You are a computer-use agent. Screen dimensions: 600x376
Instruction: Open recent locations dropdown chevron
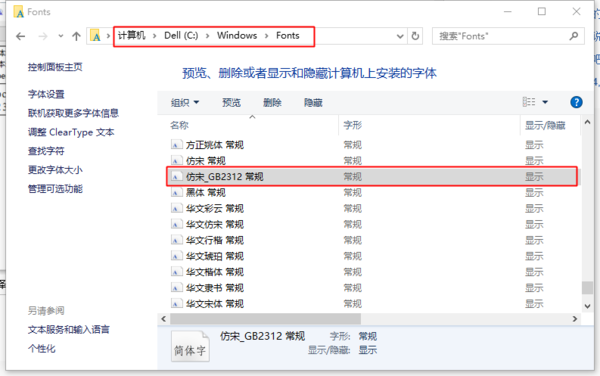point(60,36)
